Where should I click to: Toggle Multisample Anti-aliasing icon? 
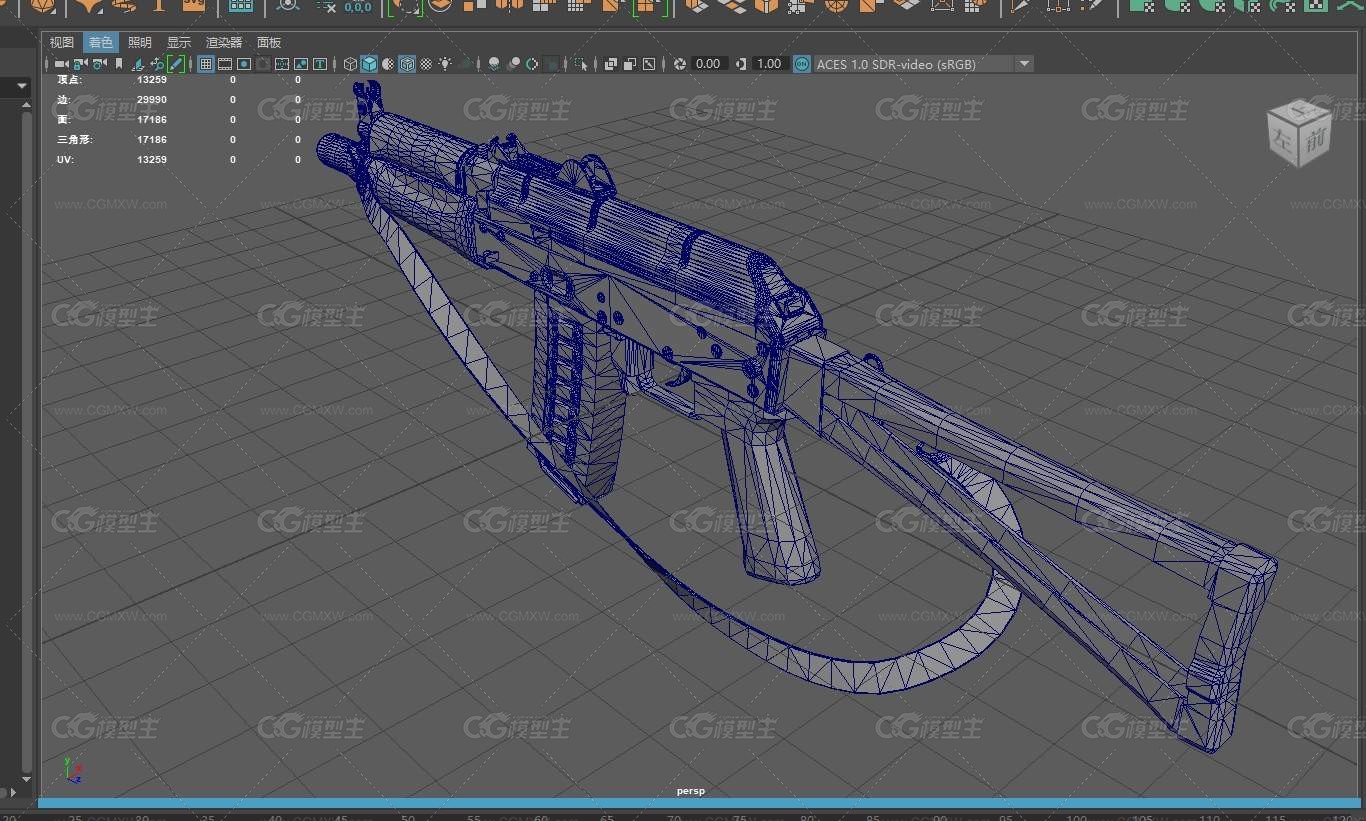click(x=532, y=64)
